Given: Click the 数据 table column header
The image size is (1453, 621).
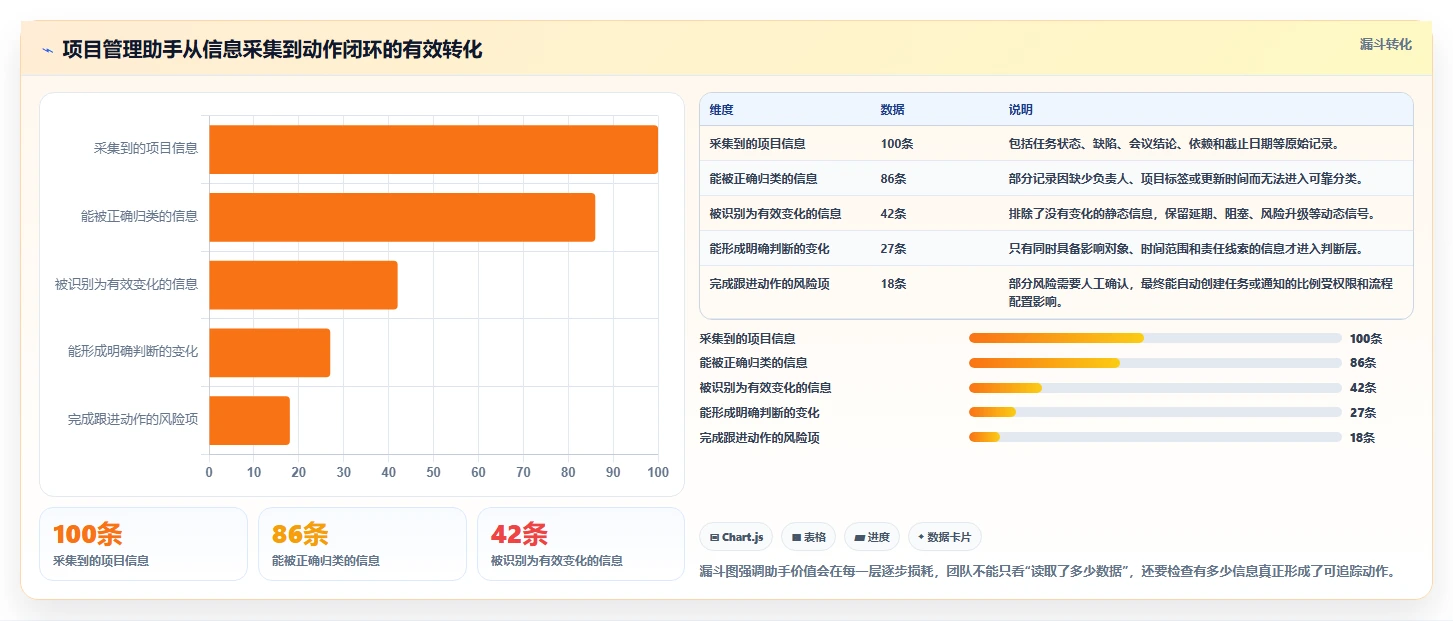Looking at the screenshot, I should (x=892, y=110).
